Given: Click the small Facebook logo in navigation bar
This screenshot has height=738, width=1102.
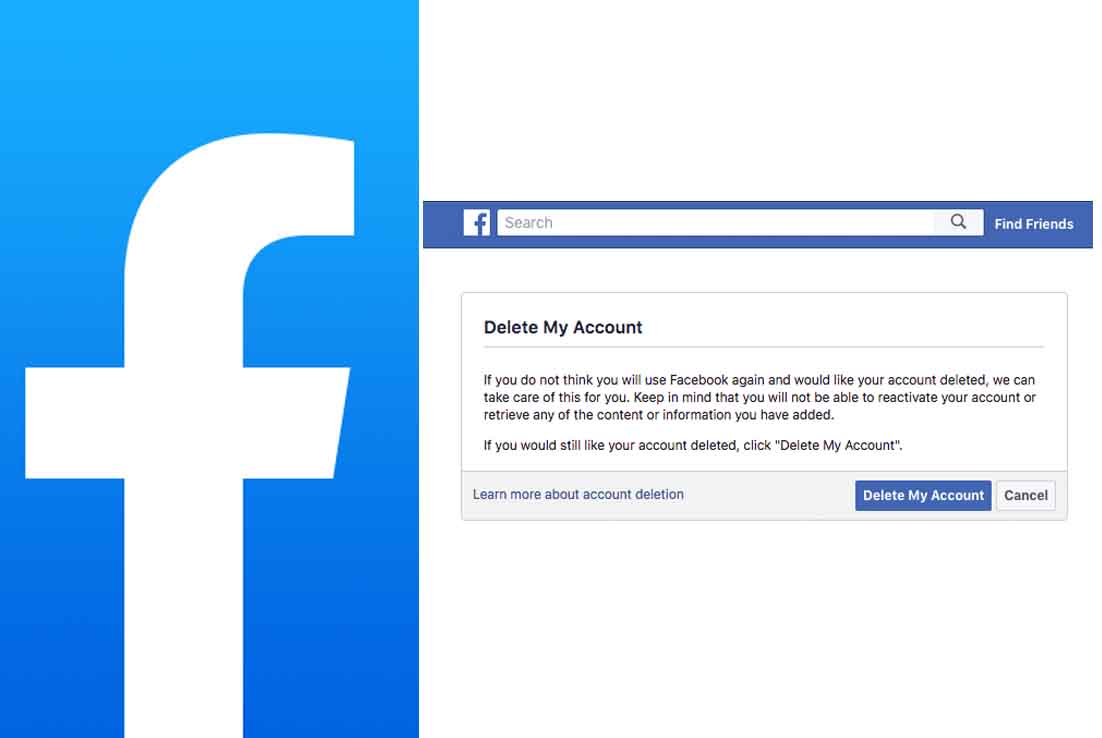Looking at the screenshot, I should pos(477,223).
